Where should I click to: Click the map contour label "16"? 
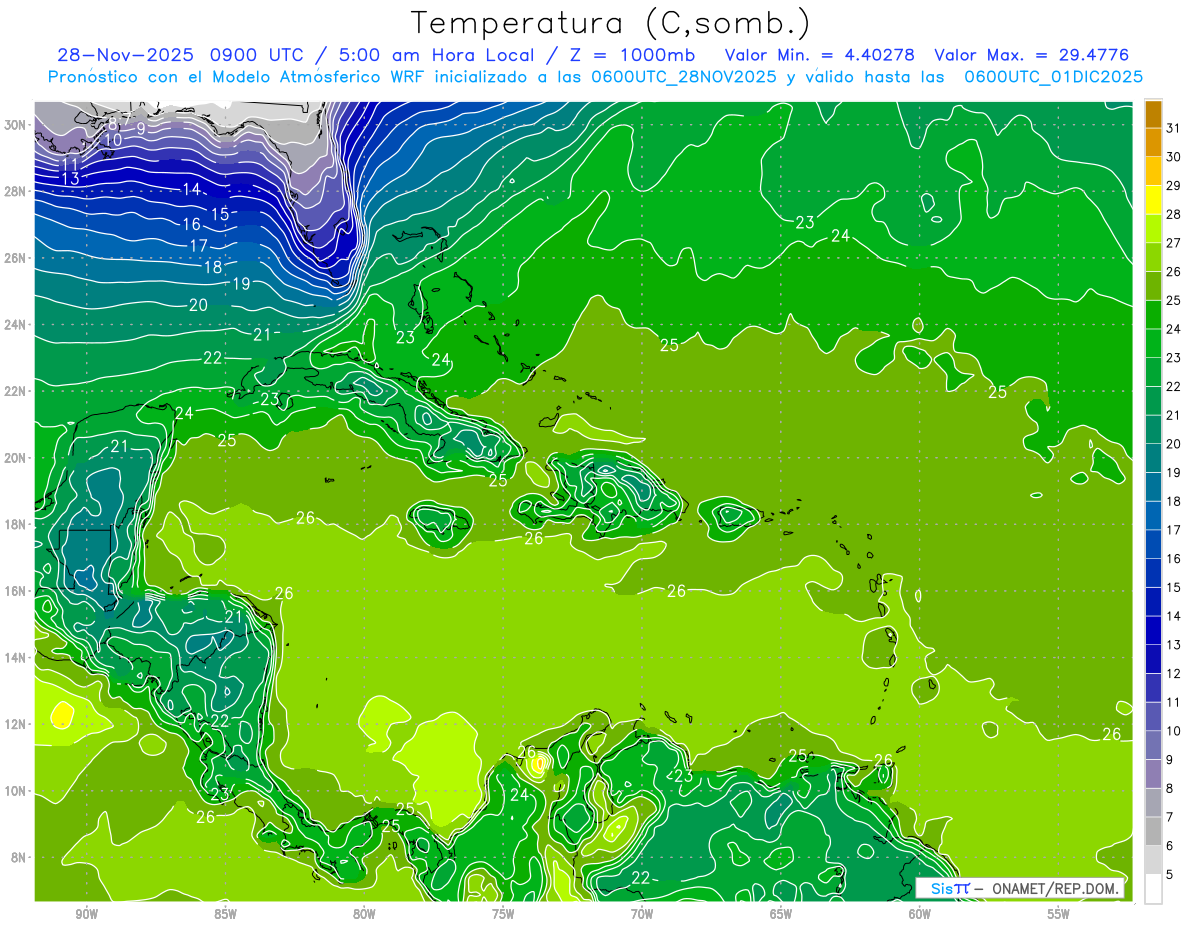(x=192, y=224)
